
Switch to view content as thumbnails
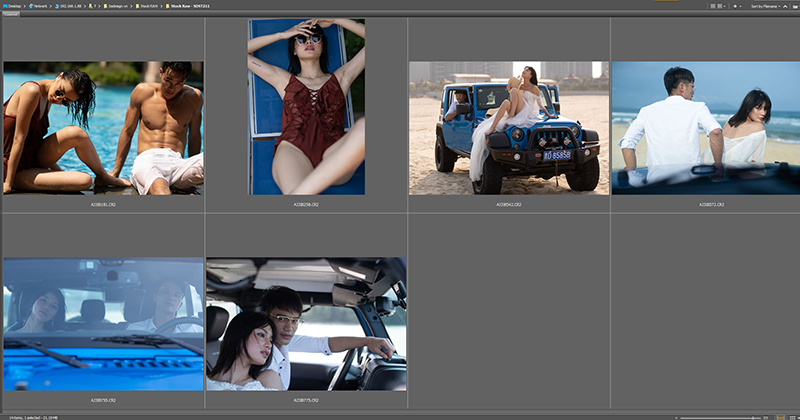(792, 418)
